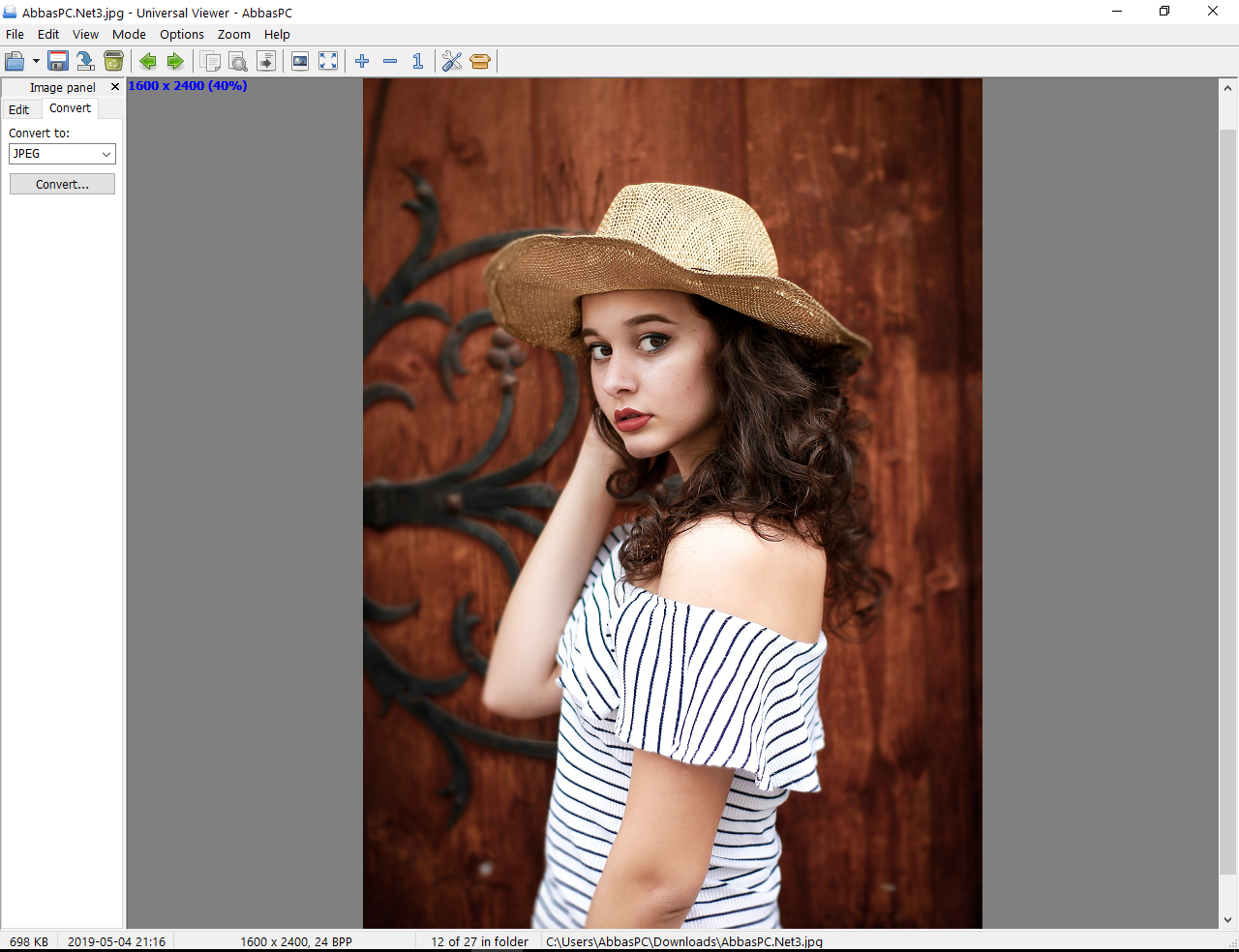Toggle the image fit-to-window icon
The image size is (1239, 952).
pos(300,61)
